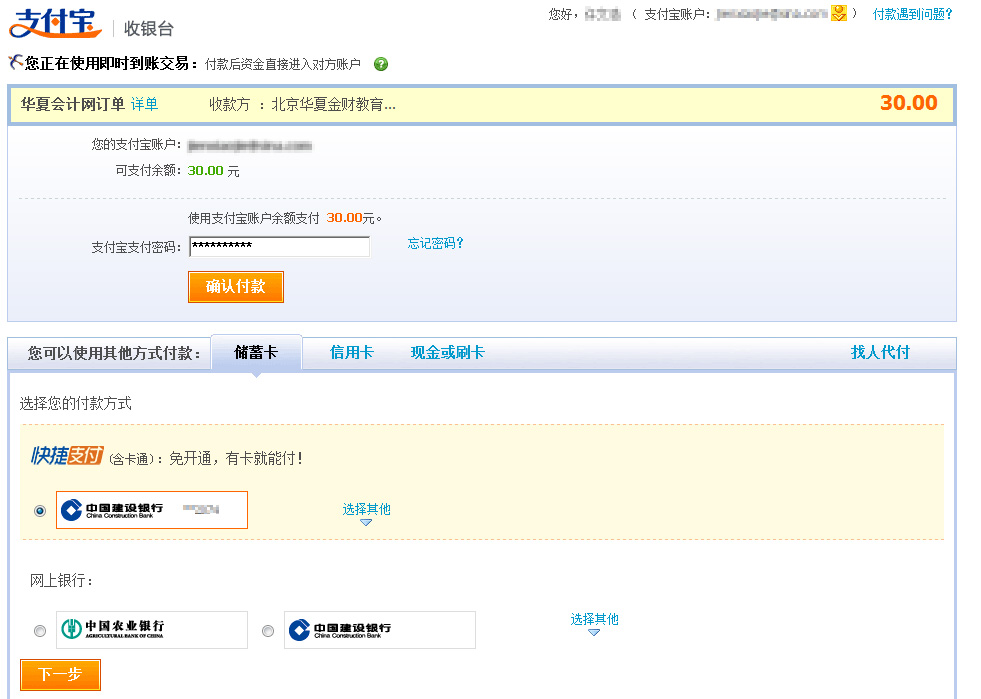Viewport: 981px width, 699px height.
Task: Select the 中国建设银行 online banking radio button
Action: click(x=268, y=631)
